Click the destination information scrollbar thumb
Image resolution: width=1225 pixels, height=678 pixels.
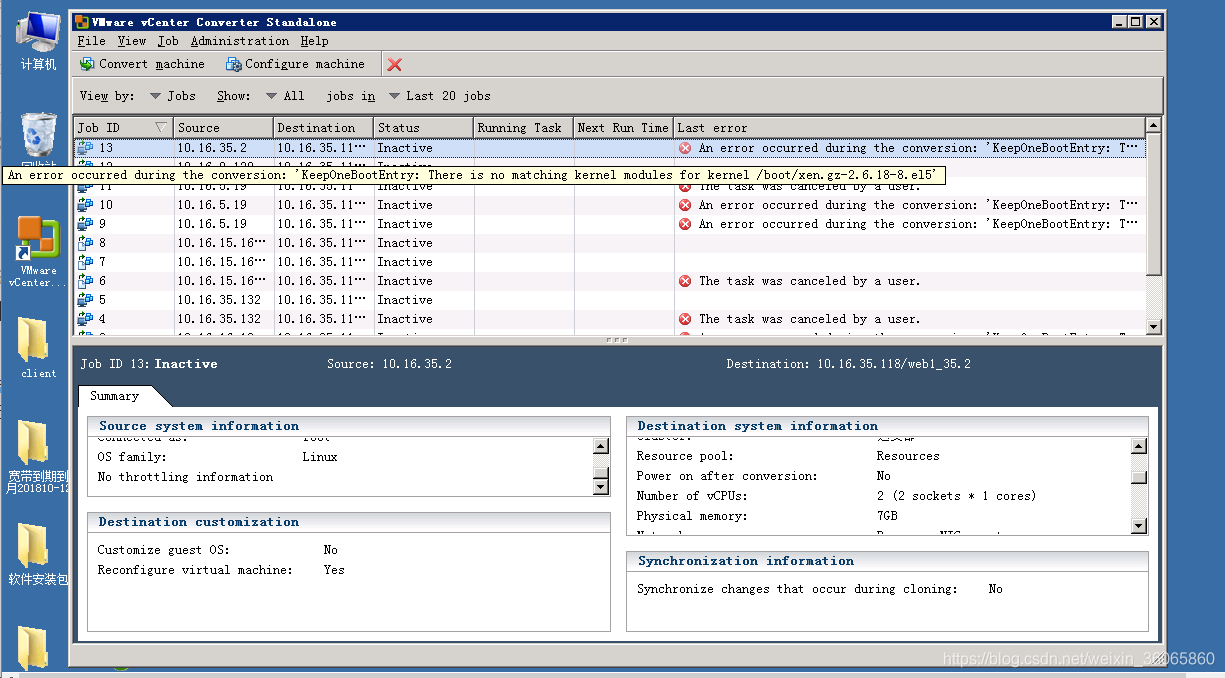point(1139,477)
